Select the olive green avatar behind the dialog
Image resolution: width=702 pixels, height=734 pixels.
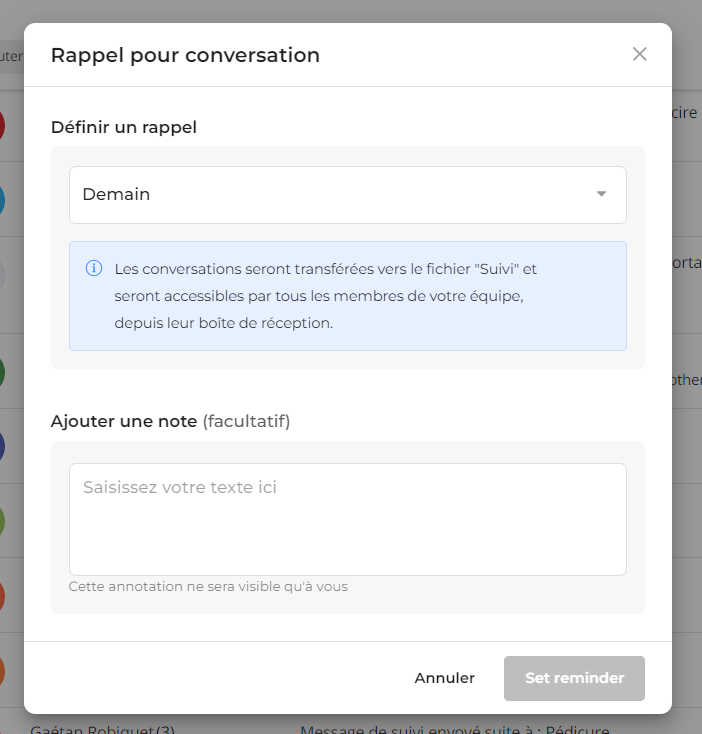pos(2,521)
